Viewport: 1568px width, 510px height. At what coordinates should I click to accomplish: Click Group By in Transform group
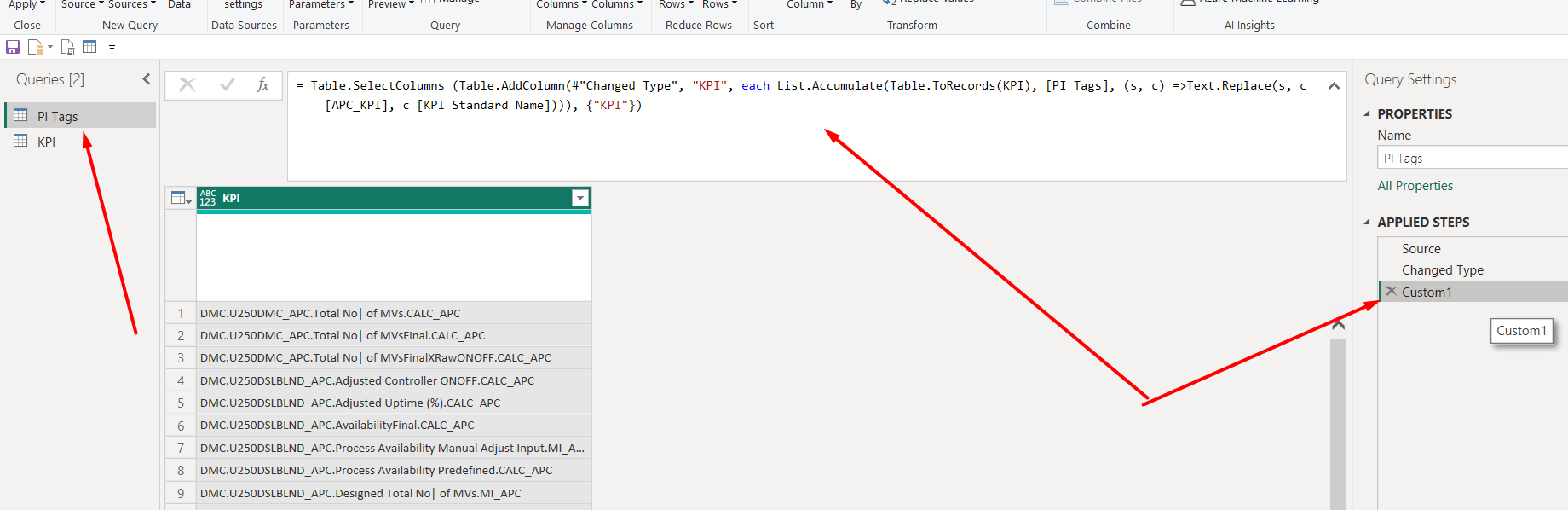[x=856, y=4]
